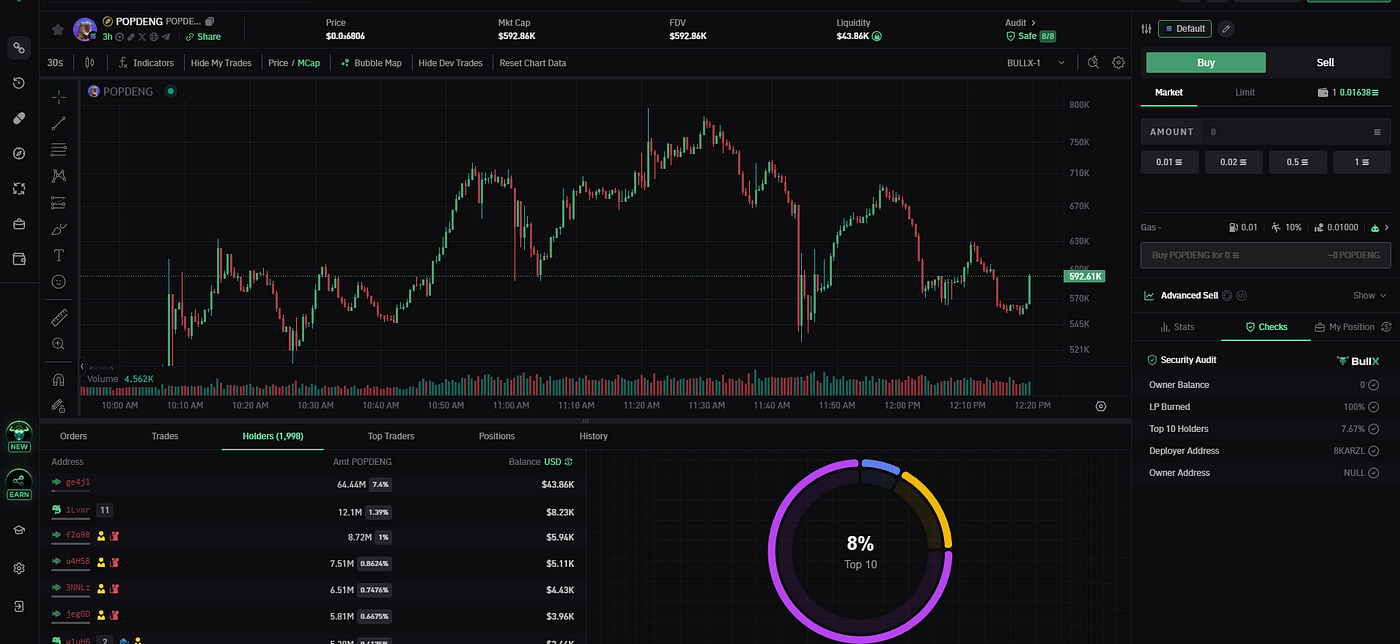Open time axis settings gear under chart
The width and height of the screenshot is (1400, 644).
[x=1101, y=406]
